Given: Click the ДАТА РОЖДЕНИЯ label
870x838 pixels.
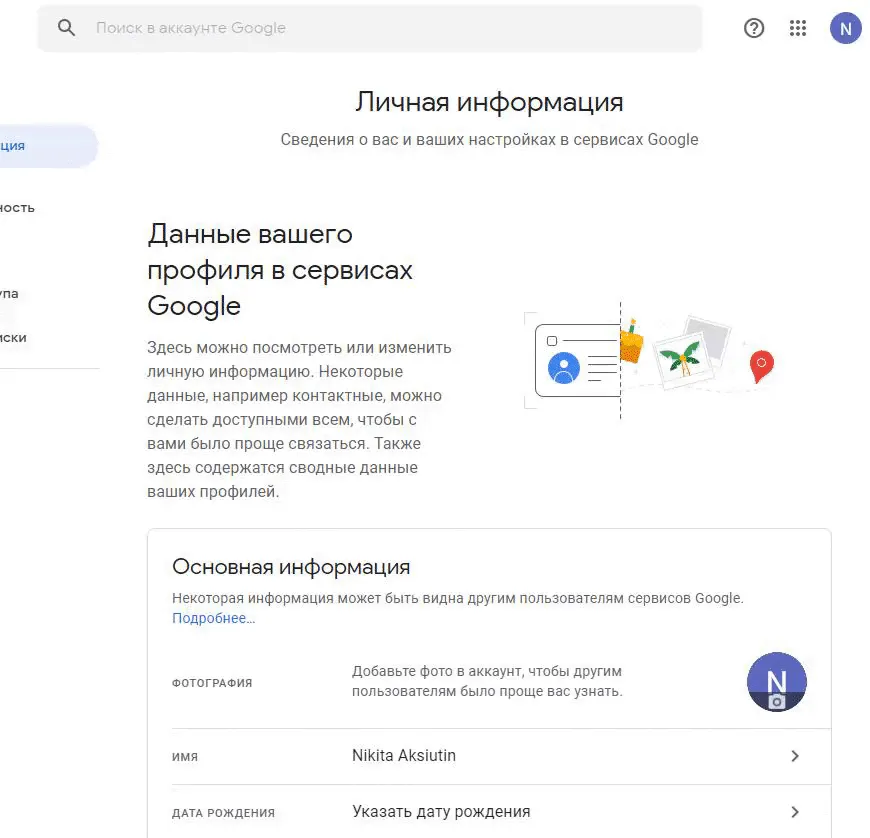Looking at the screenshot, I should (x=223, y=813).
